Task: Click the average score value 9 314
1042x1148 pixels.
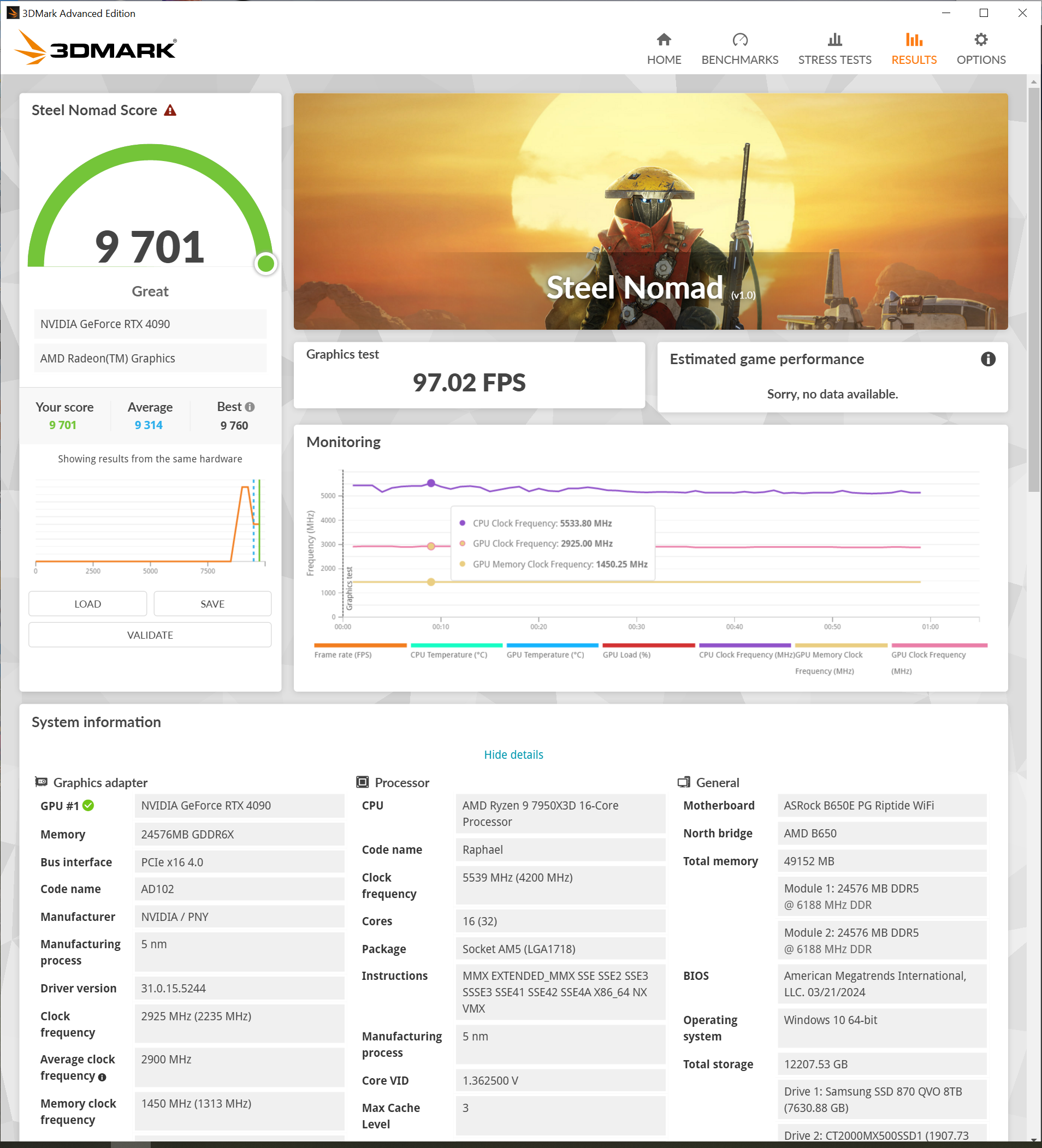Action: point(149,425)
